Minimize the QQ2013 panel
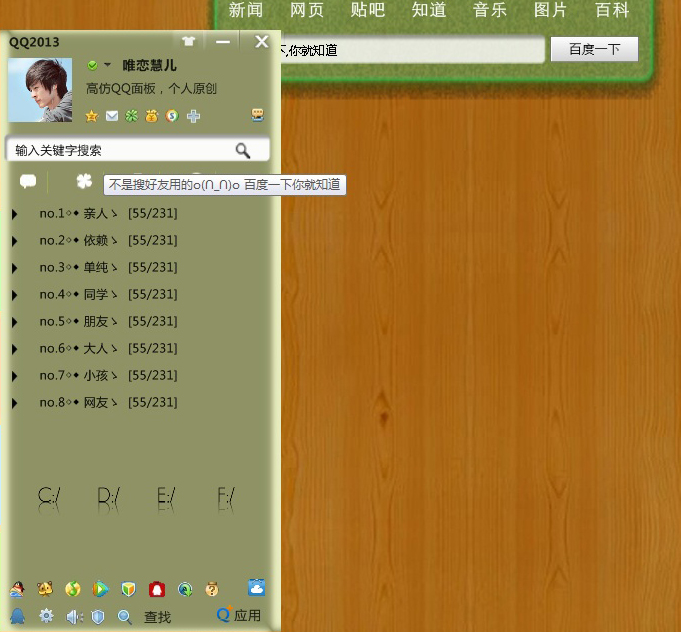 (x=223, y=42)
